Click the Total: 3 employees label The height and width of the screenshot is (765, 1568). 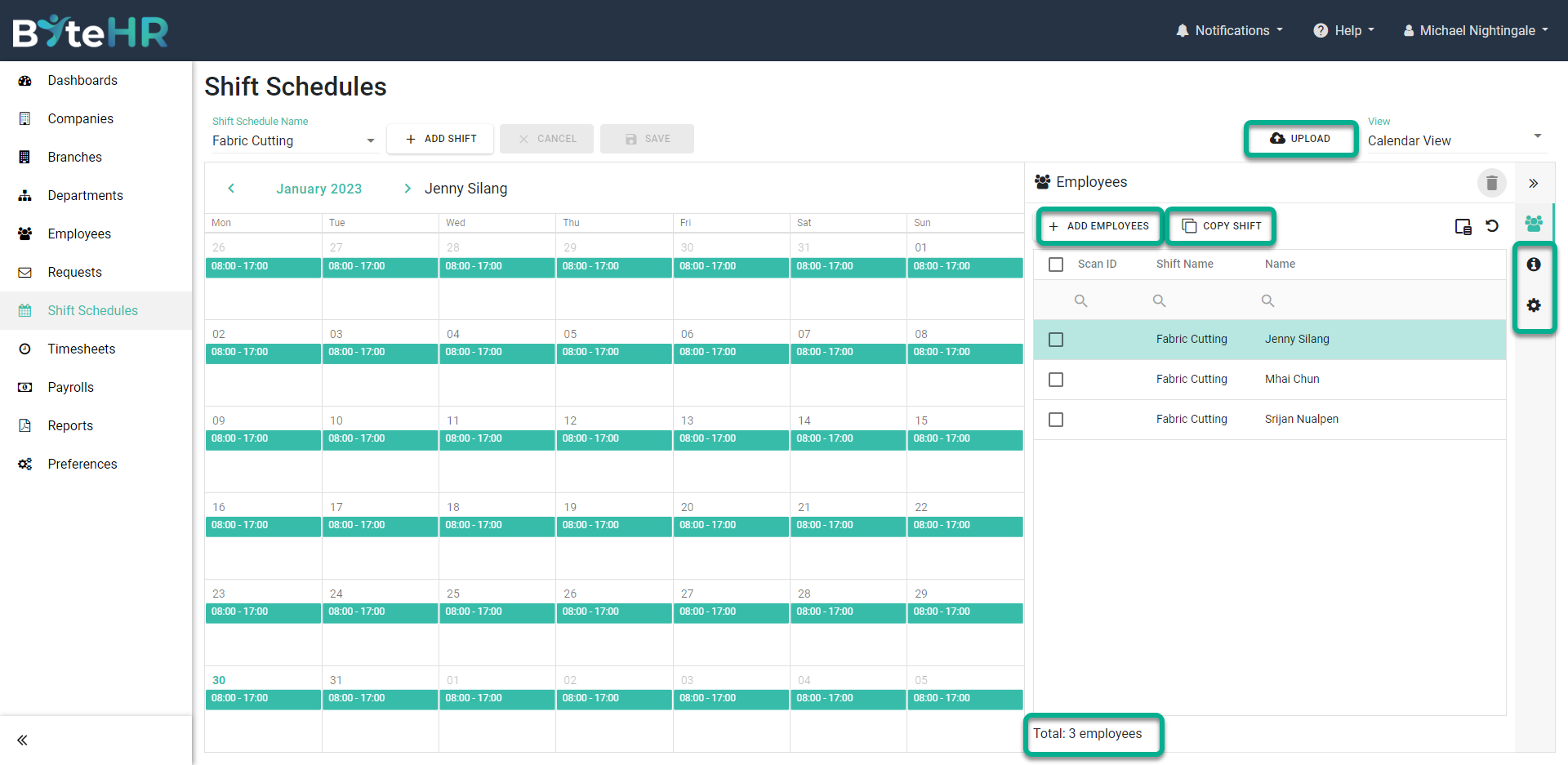[1088, 734]
